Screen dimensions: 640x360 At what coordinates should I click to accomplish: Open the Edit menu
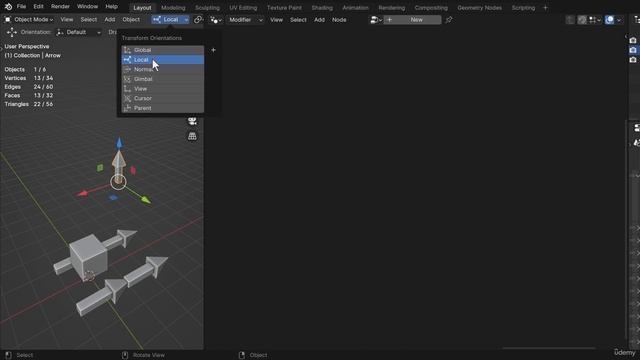pos(38,7)
